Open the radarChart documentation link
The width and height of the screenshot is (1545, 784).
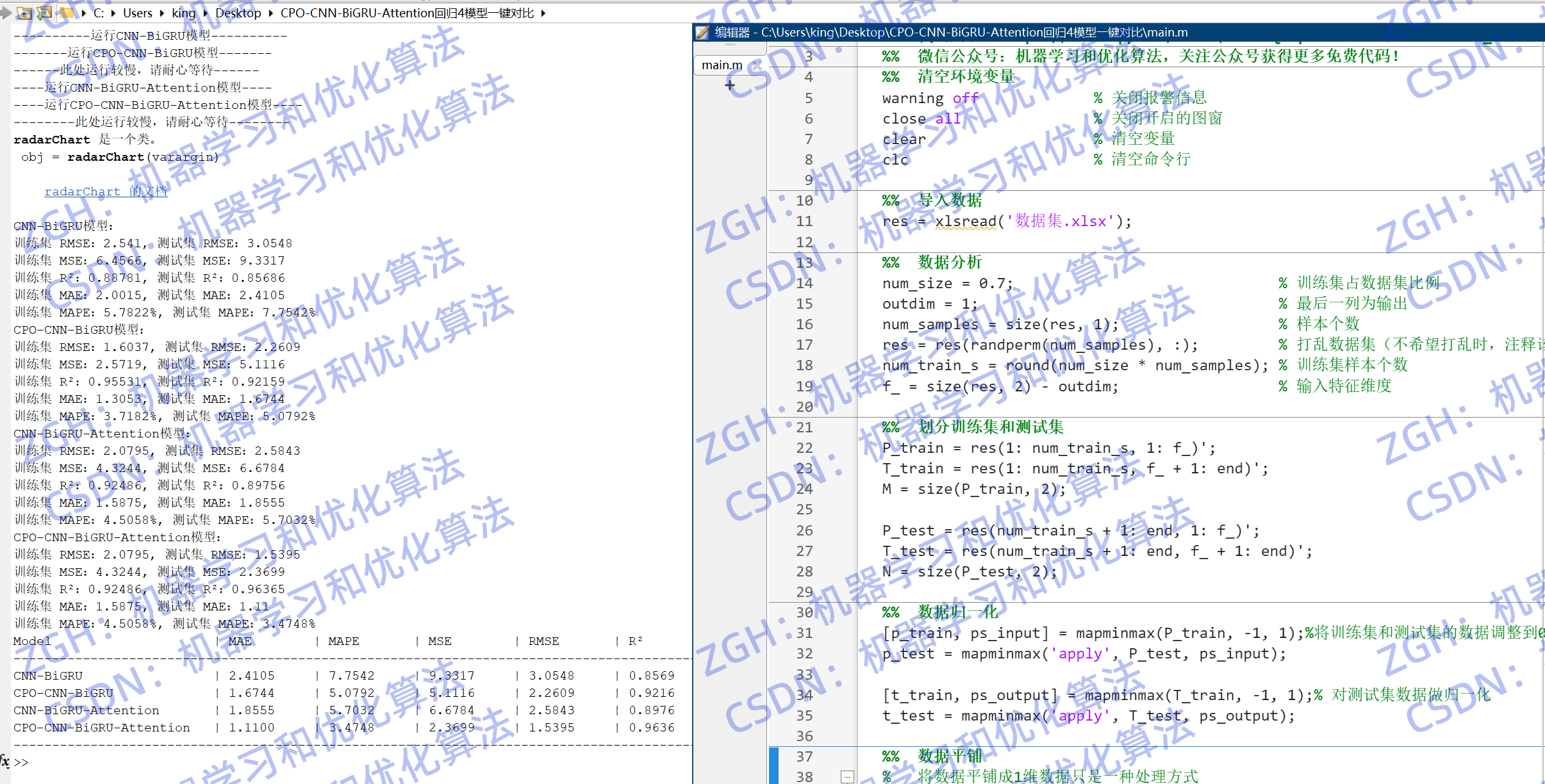click(106, 192)
